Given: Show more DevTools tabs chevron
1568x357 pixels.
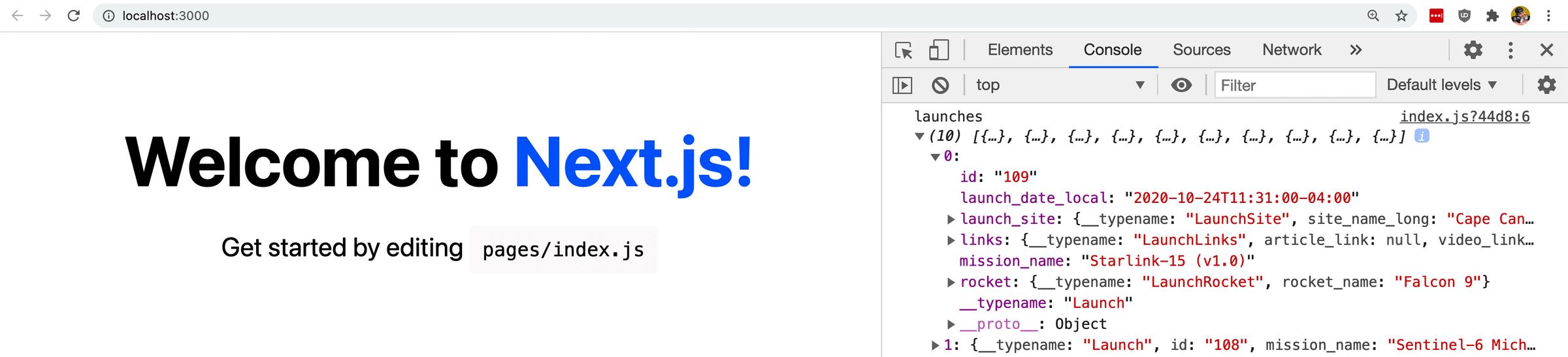Looking at the screenshot, I should point(1356,50).
